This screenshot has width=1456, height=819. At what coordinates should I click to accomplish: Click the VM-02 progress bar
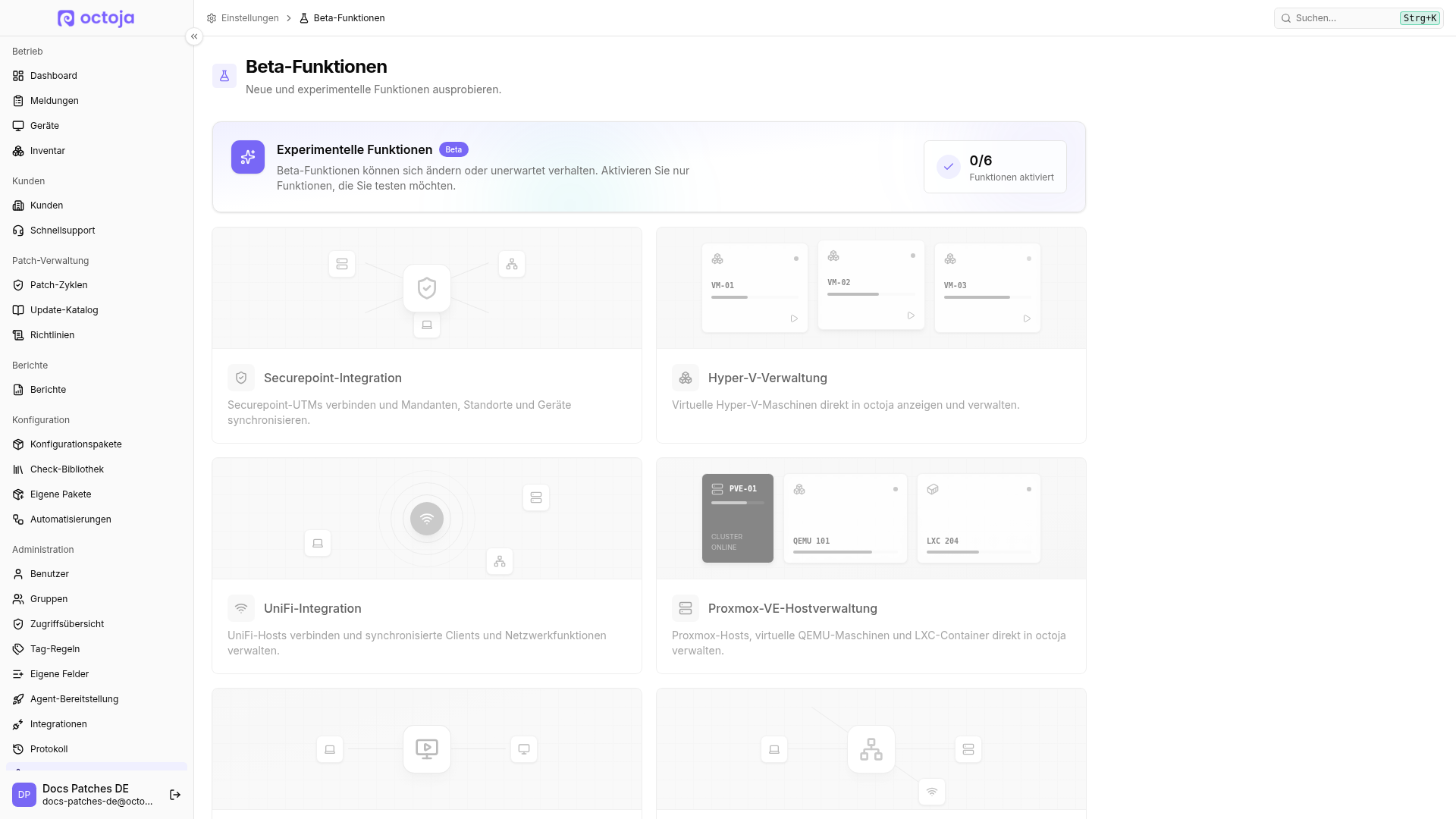(x=871, y=294)
